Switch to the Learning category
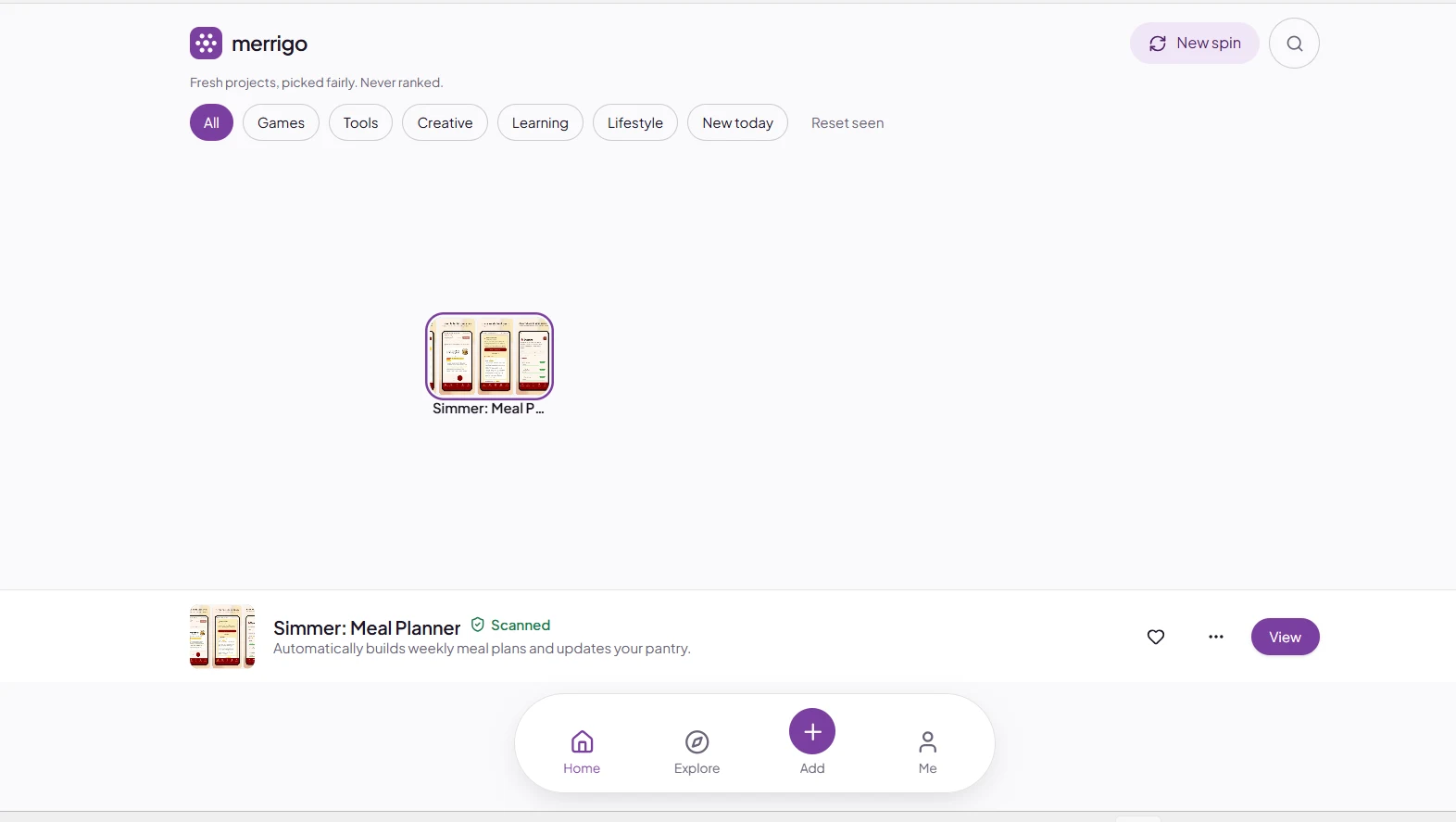Screen dimensions: 1456x822 pos(540,122)
